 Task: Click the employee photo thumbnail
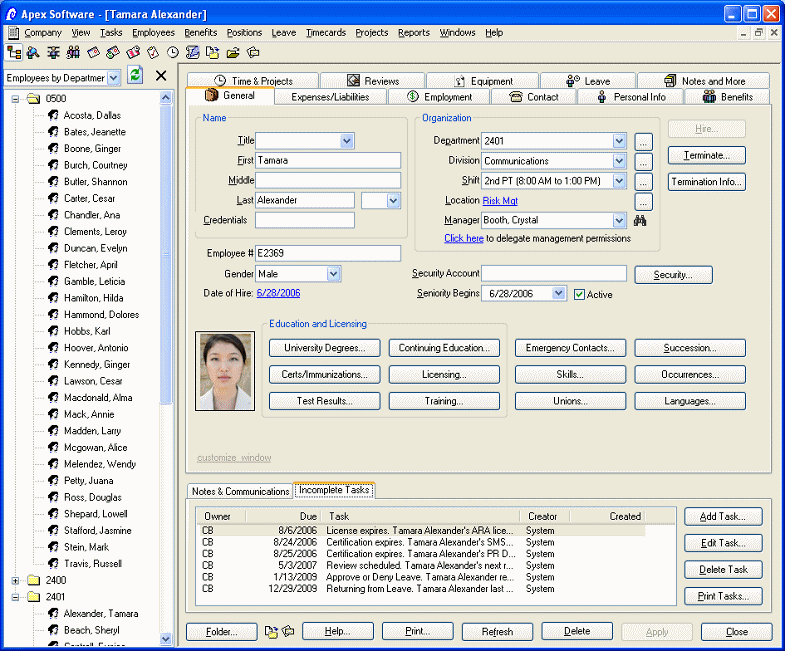pyautogui.click(x=225, y=372)
